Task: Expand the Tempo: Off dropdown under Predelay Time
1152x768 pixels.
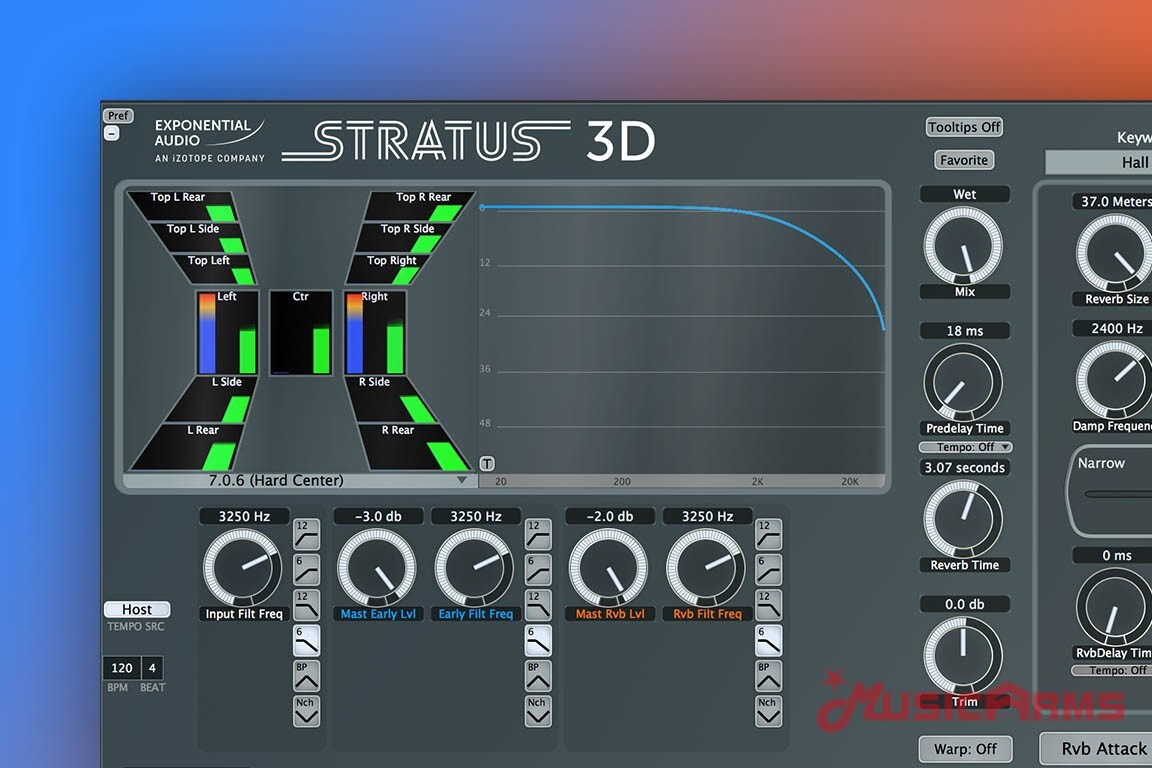Action: tap(965, 447)
